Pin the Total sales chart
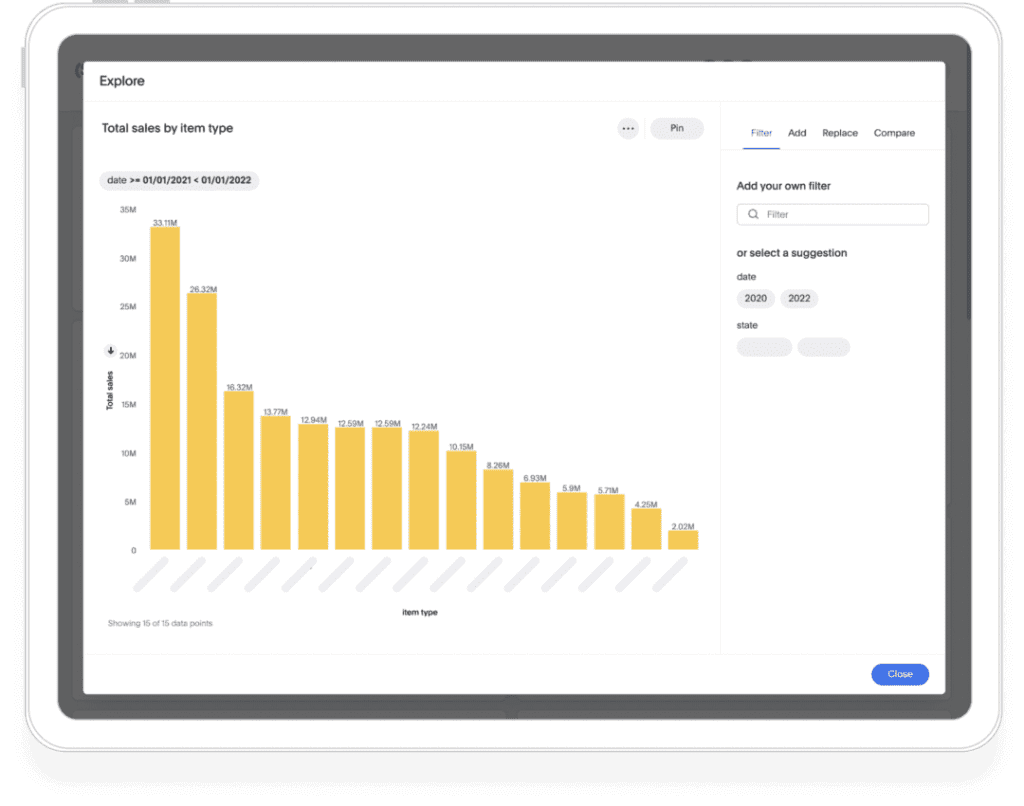This screenshot has height=806, width=1024. 677,128
